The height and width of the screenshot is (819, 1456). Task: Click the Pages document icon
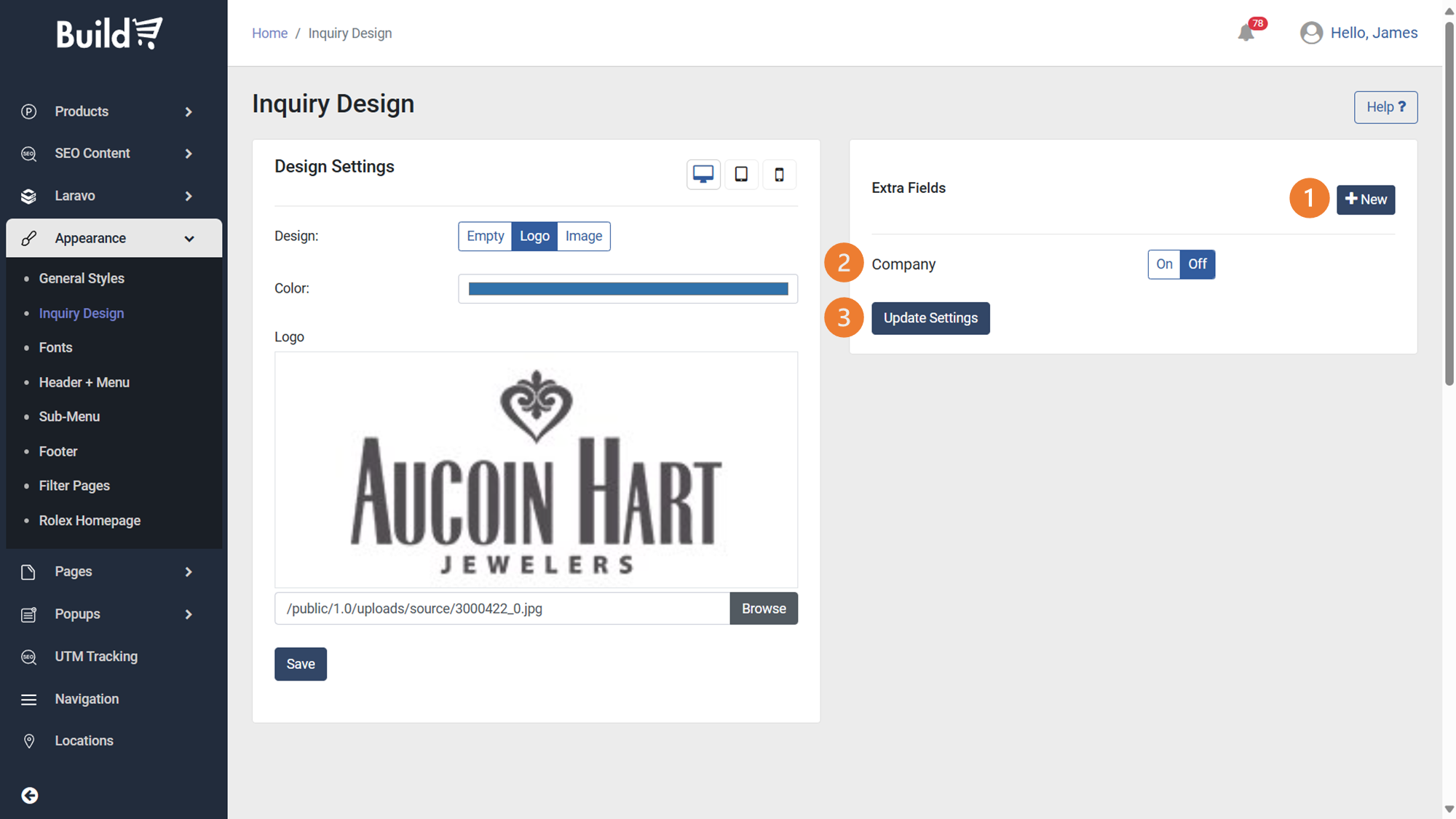point(29,572)
